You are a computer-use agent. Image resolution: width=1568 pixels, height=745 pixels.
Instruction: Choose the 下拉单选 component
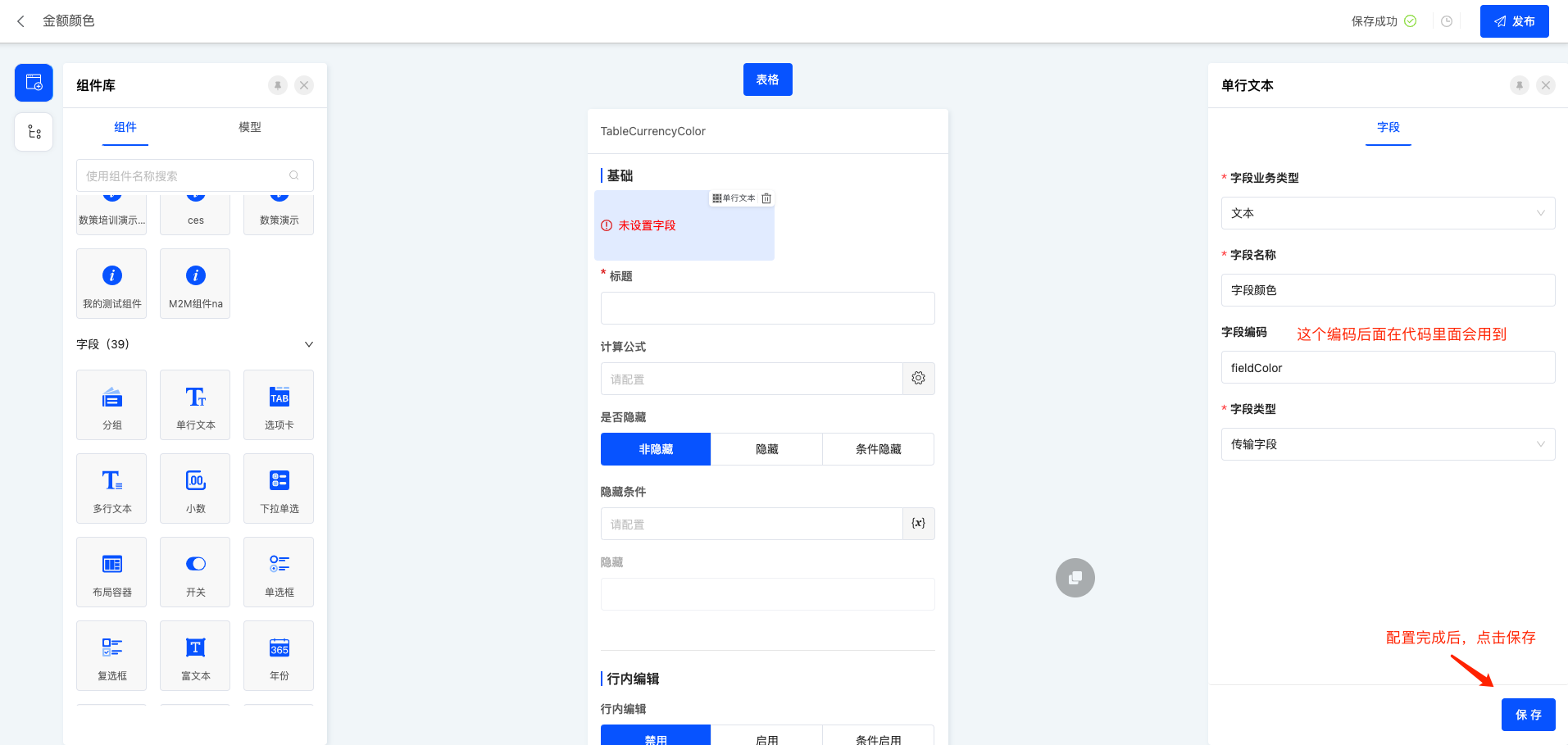click(x=279, y=488)
